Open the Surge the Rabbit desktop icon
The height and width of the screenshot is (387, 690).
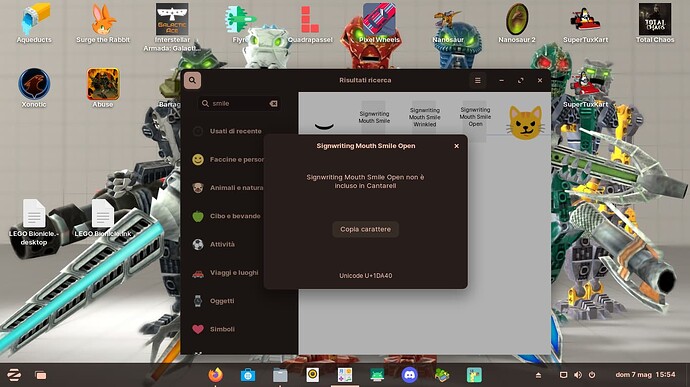[103, 23]
